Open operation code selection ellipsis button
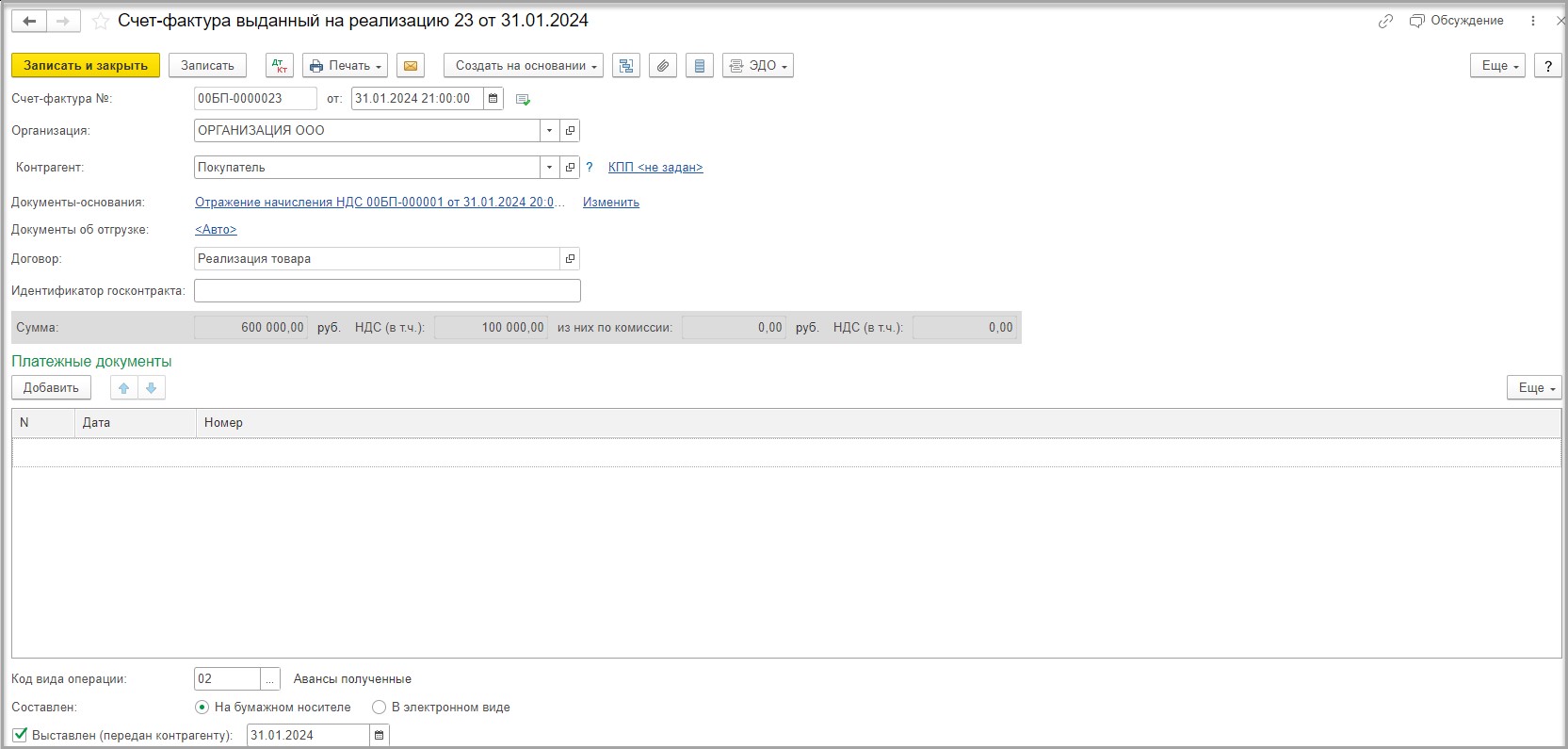 pos(270,678)
